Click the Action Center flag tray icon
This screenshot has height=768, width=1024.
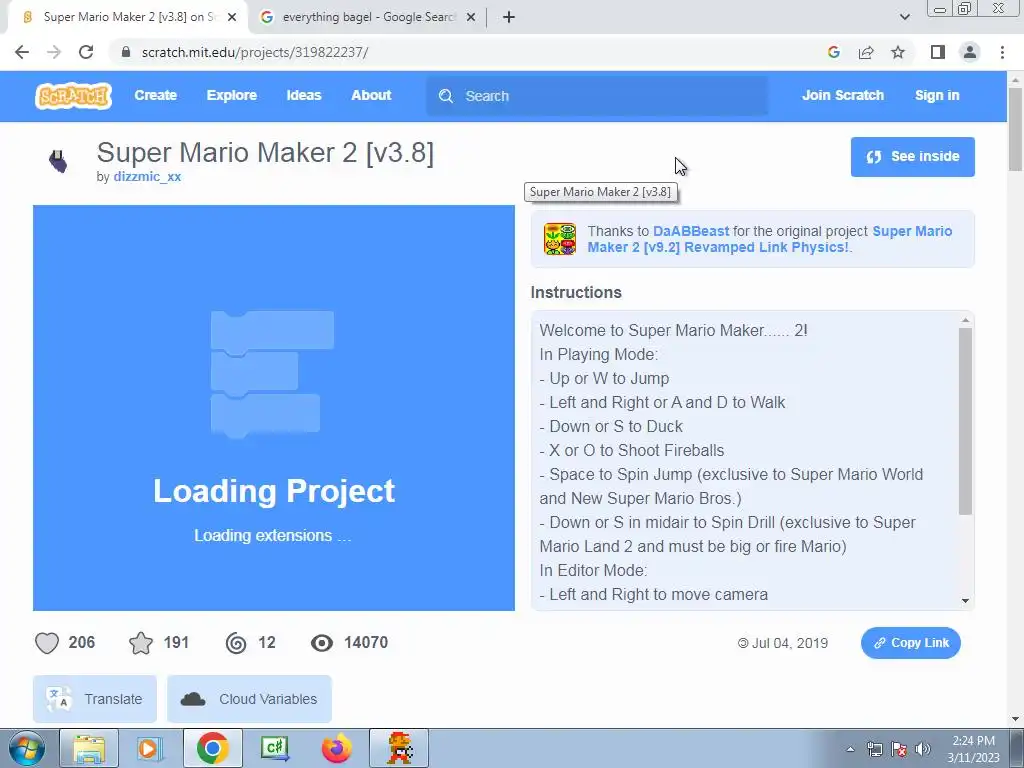[x=899, y=749]
